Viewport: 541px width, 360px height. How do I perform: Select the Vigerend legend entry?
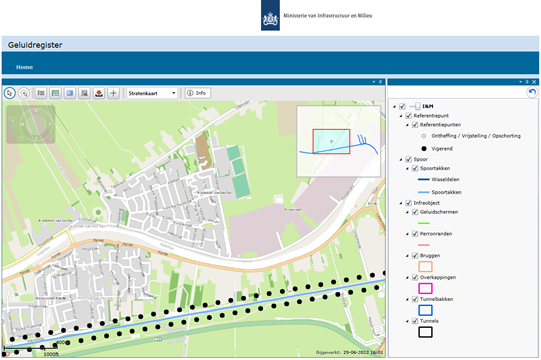442,149
